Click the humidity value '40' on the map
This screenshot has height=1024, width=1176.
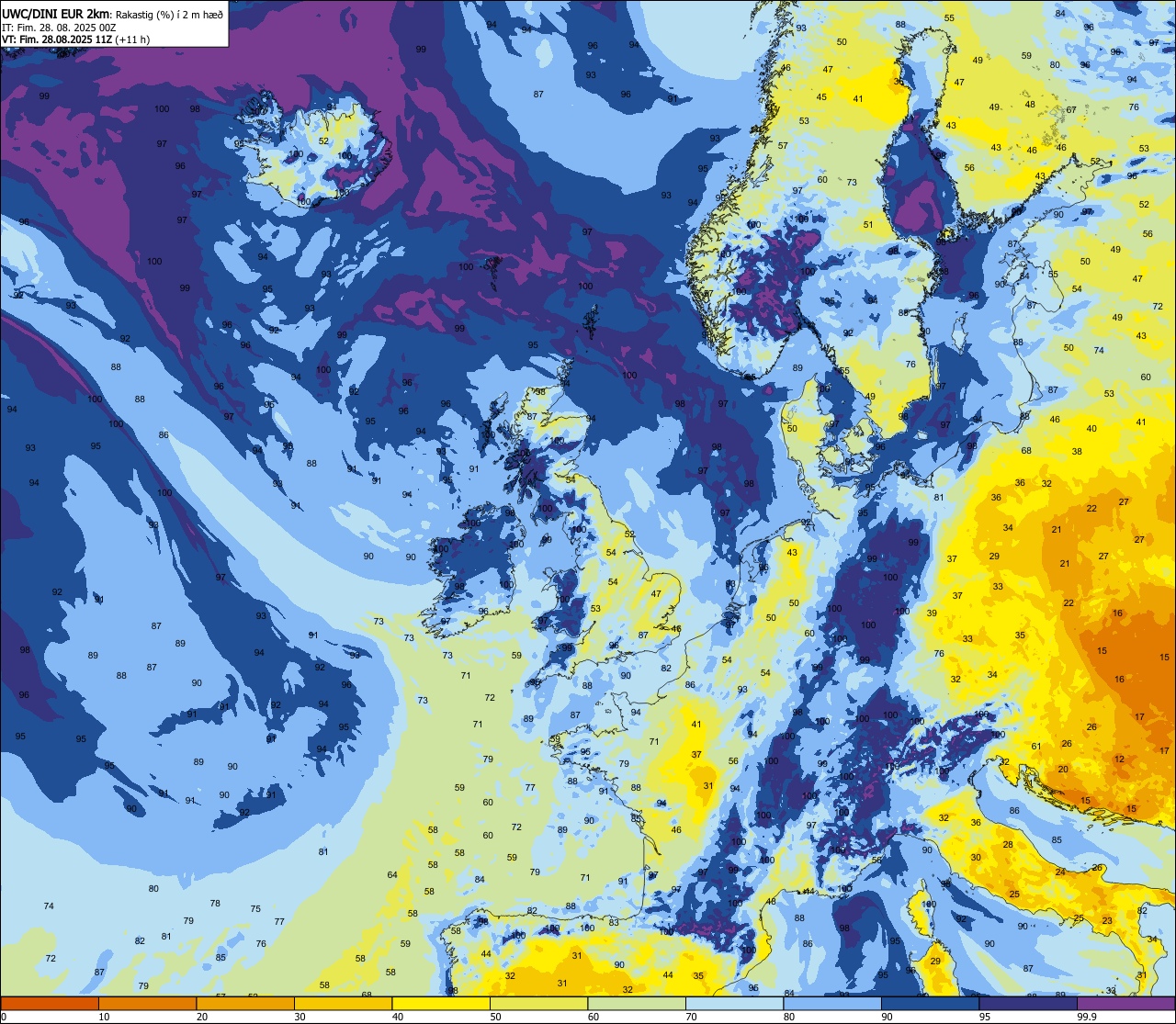tap(1091, 429)
